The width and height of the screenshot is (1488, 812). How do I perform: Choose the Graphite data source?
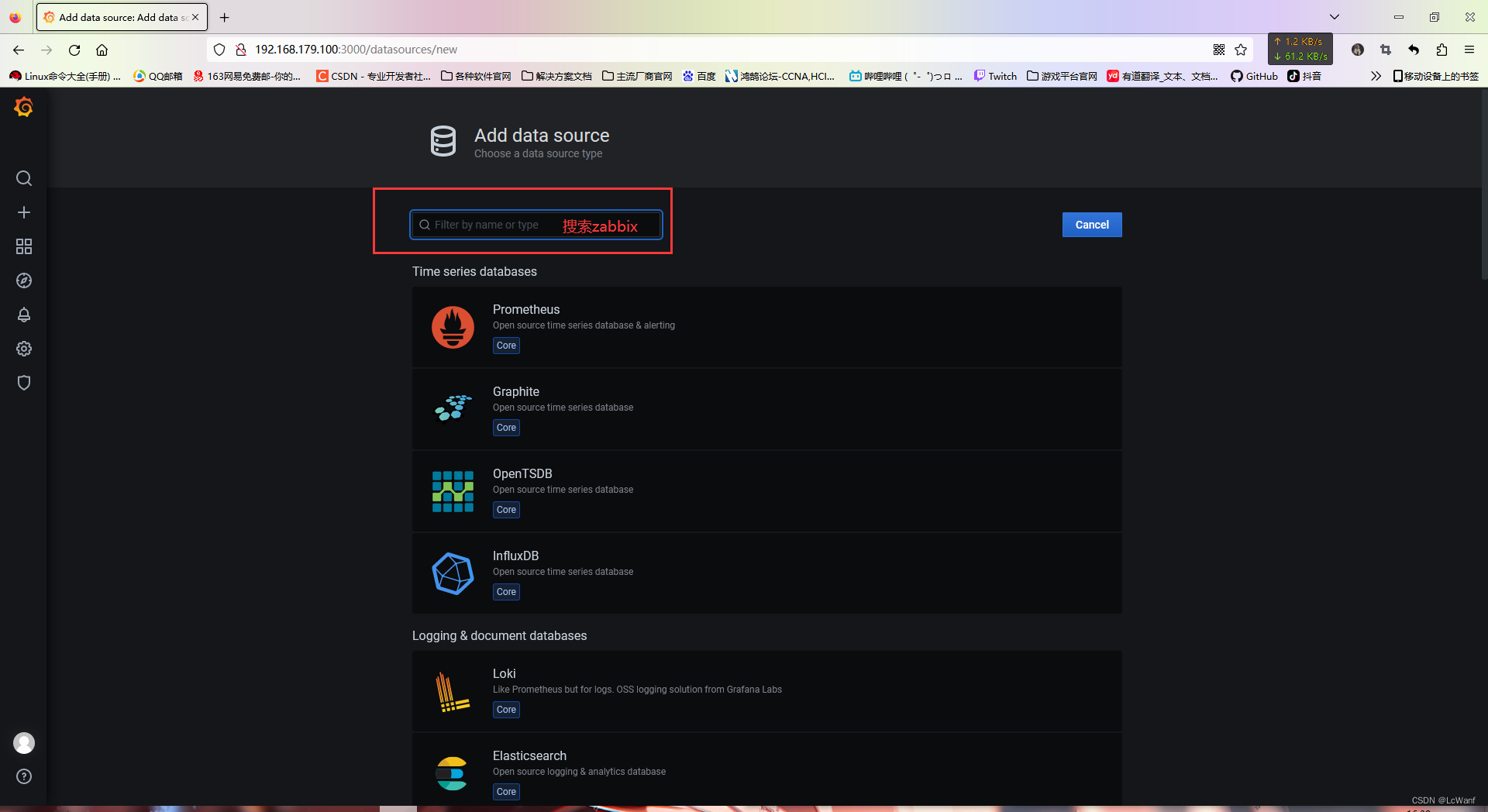[767, 409]
